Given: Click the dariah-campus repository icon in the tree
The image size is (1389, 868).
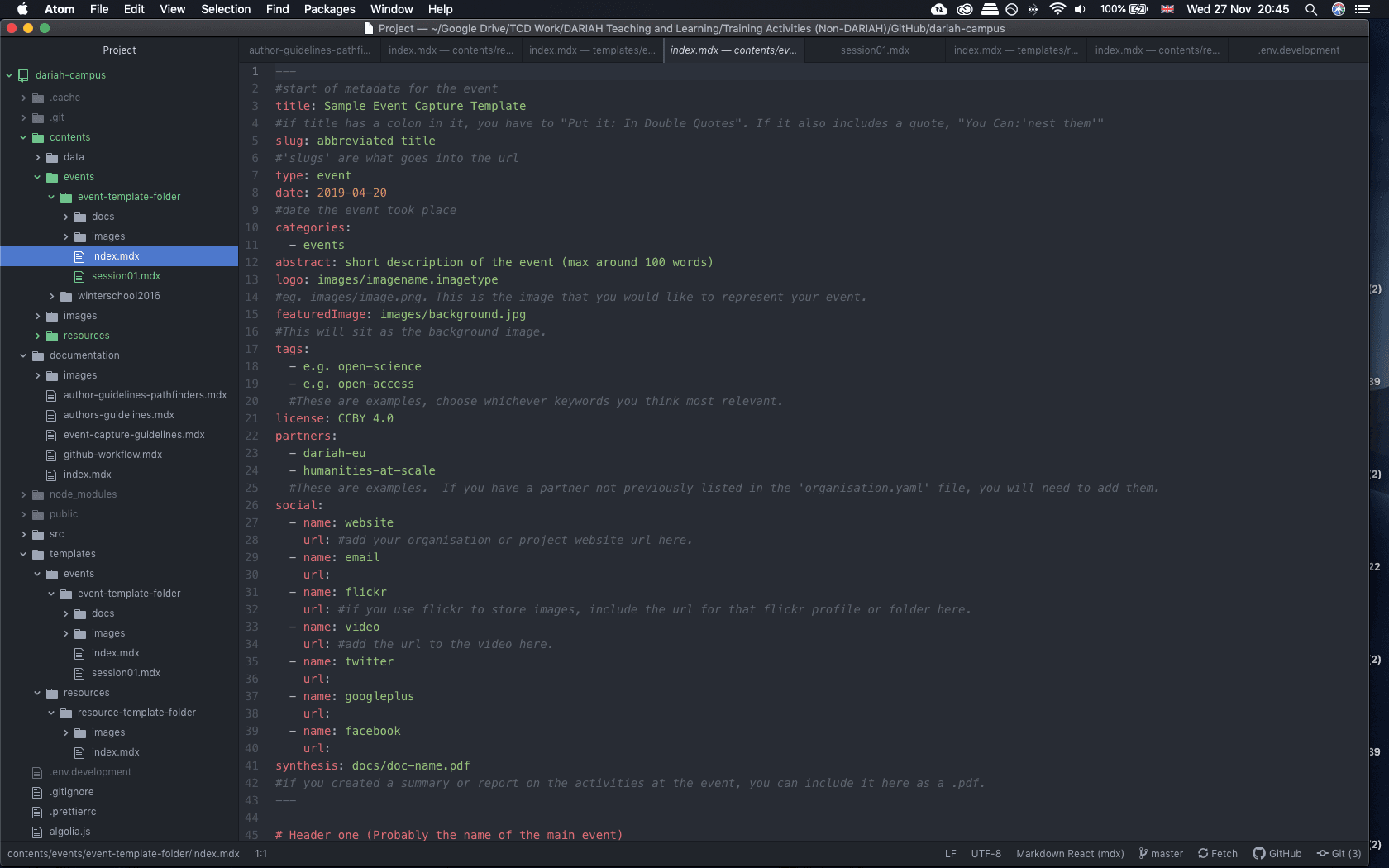Looking at the screenshot, I should [x=22, y=75].
